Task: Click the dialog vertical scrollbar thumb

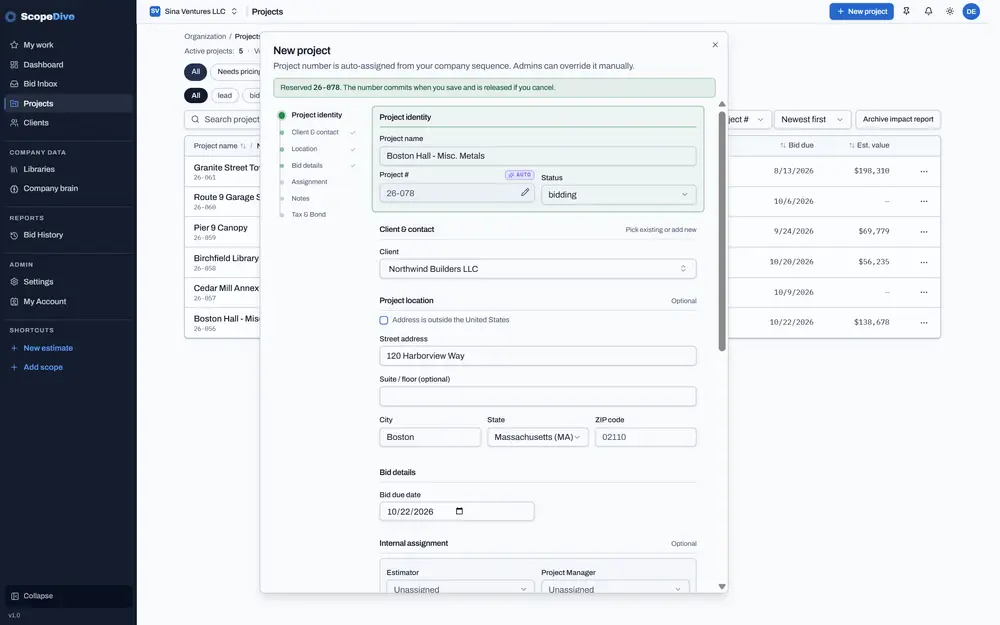Action: [x=722, y=231]
